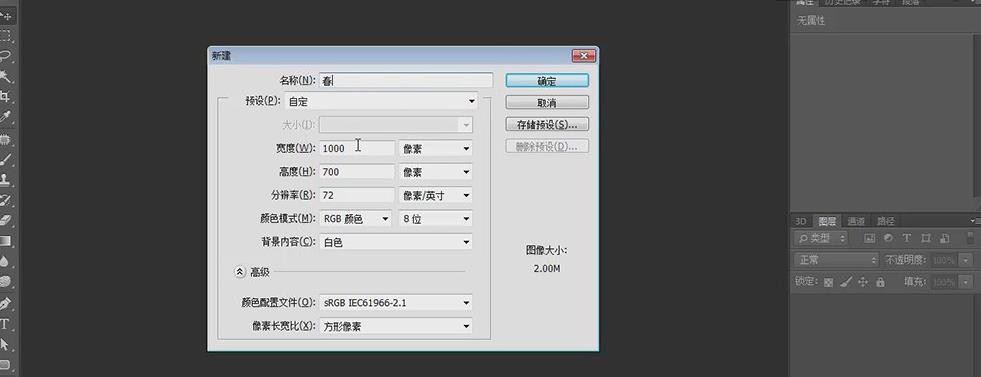Click the 无属性 text in properties panel
Screen dimensions: 981x377
[811, 21]
